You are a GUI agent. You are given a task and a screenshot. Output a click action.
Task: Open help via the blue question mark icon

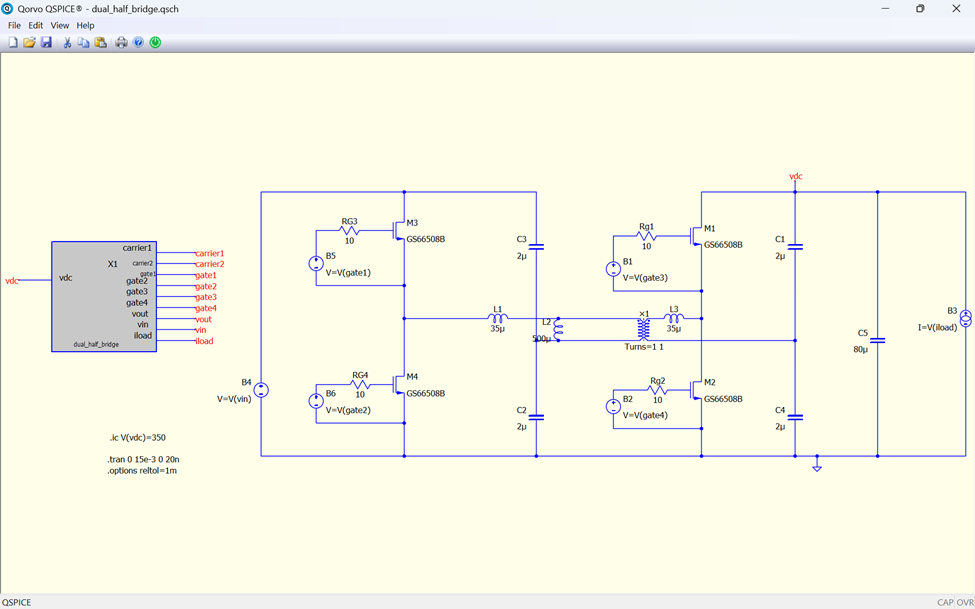pos(138,42)
